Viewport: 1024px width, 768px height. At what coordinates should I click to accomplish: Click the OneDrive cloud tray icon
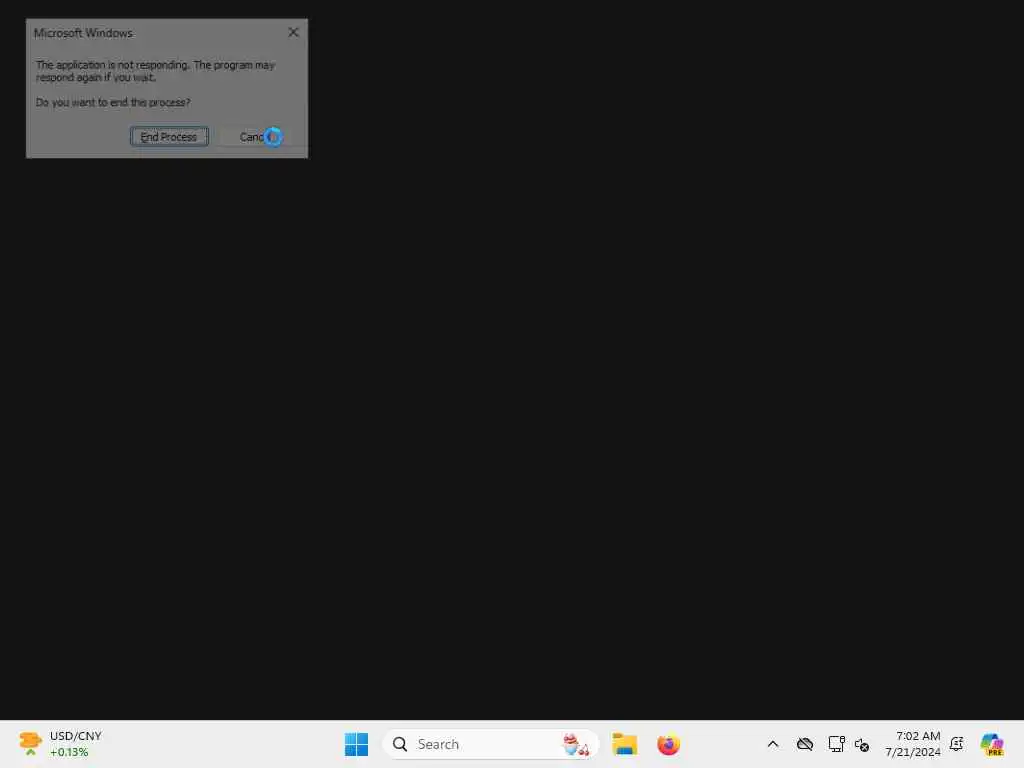(805, 744)
